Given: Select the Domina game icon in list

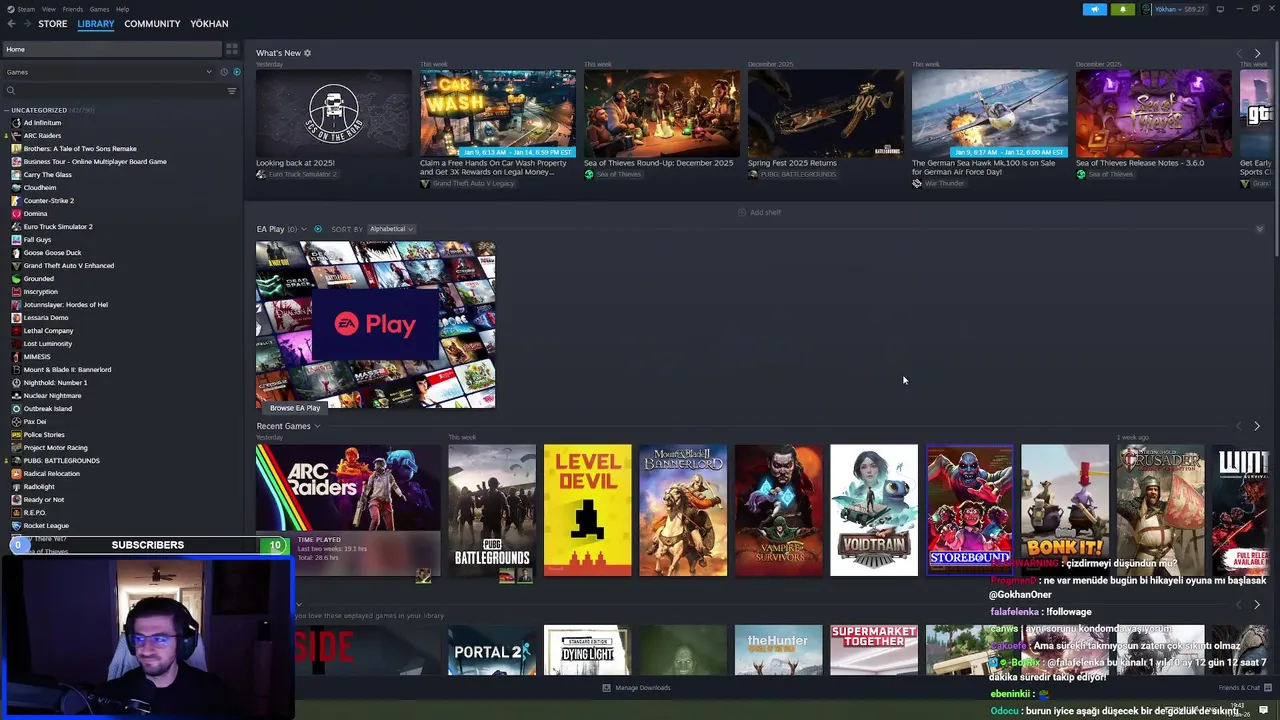Looking at the screenshot, I should tap(16, 214).
